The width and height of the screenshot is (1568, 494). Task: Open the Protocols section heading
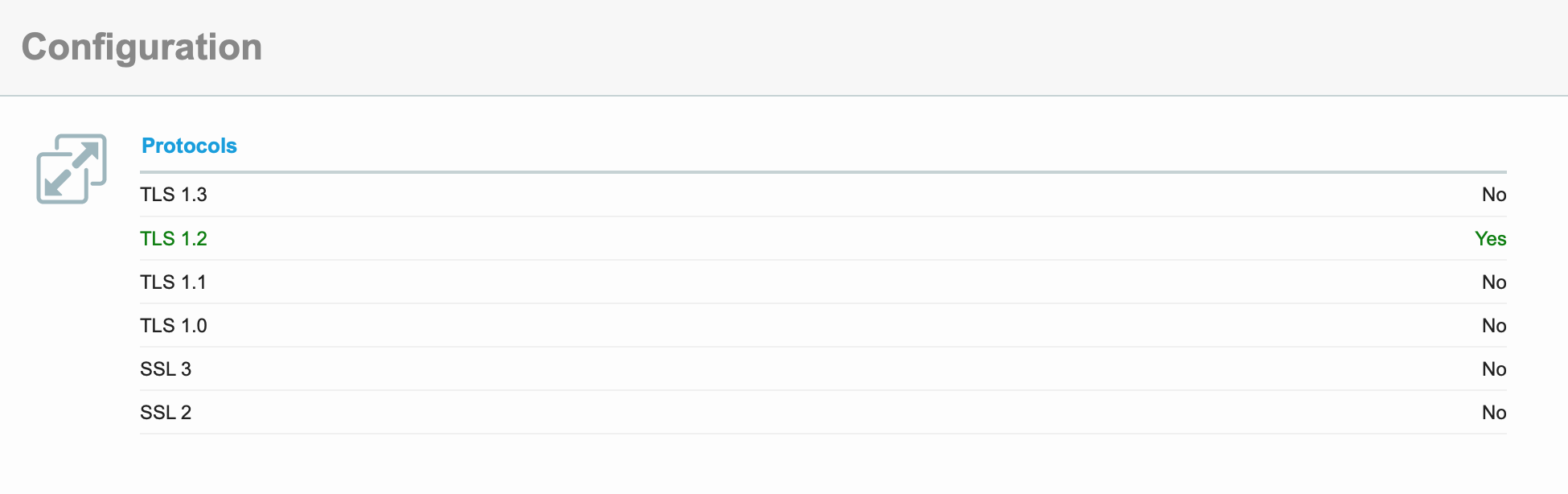(x=189, y=146)
